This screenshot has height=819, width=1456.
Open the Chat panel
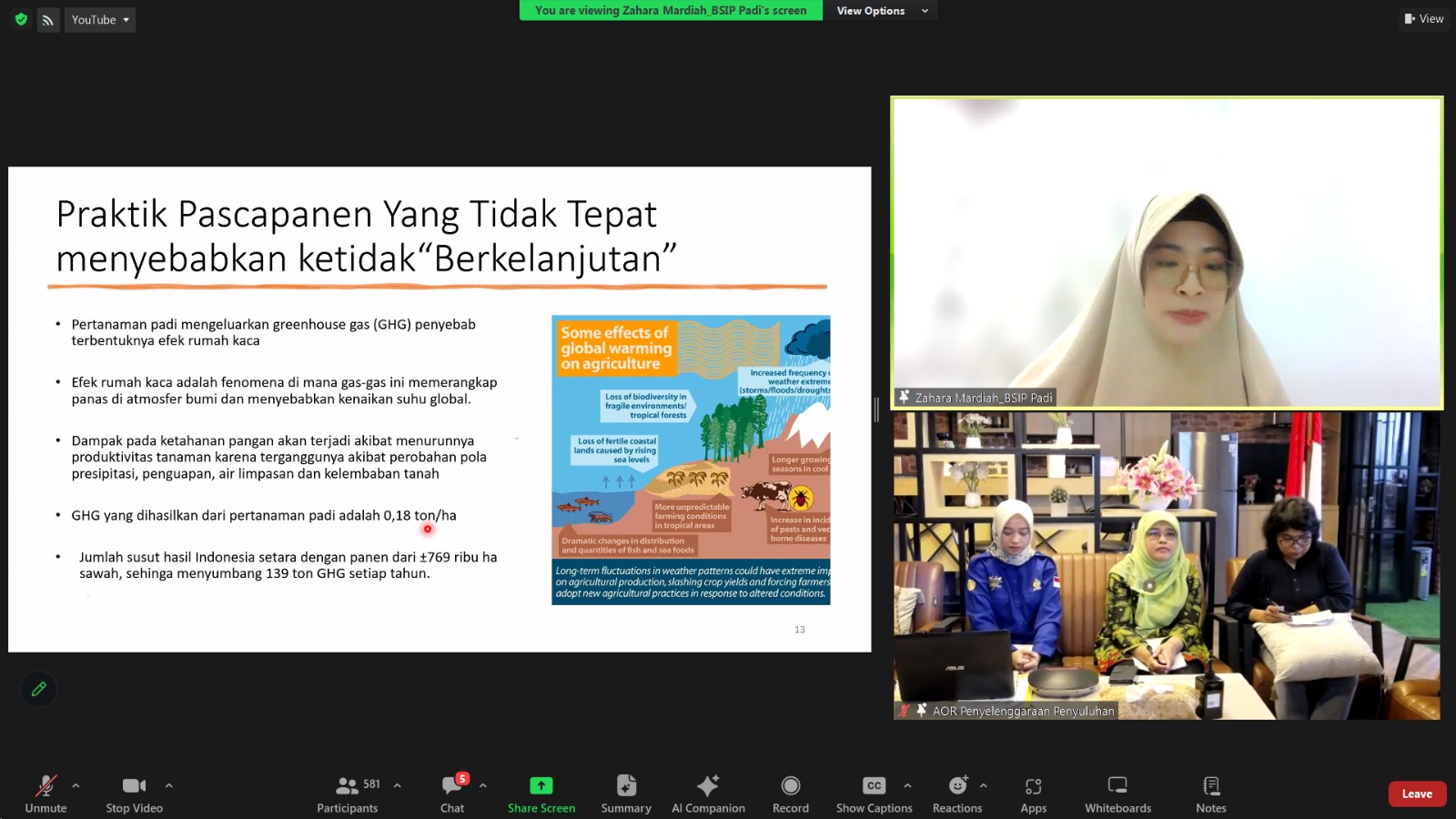(452, 792)
